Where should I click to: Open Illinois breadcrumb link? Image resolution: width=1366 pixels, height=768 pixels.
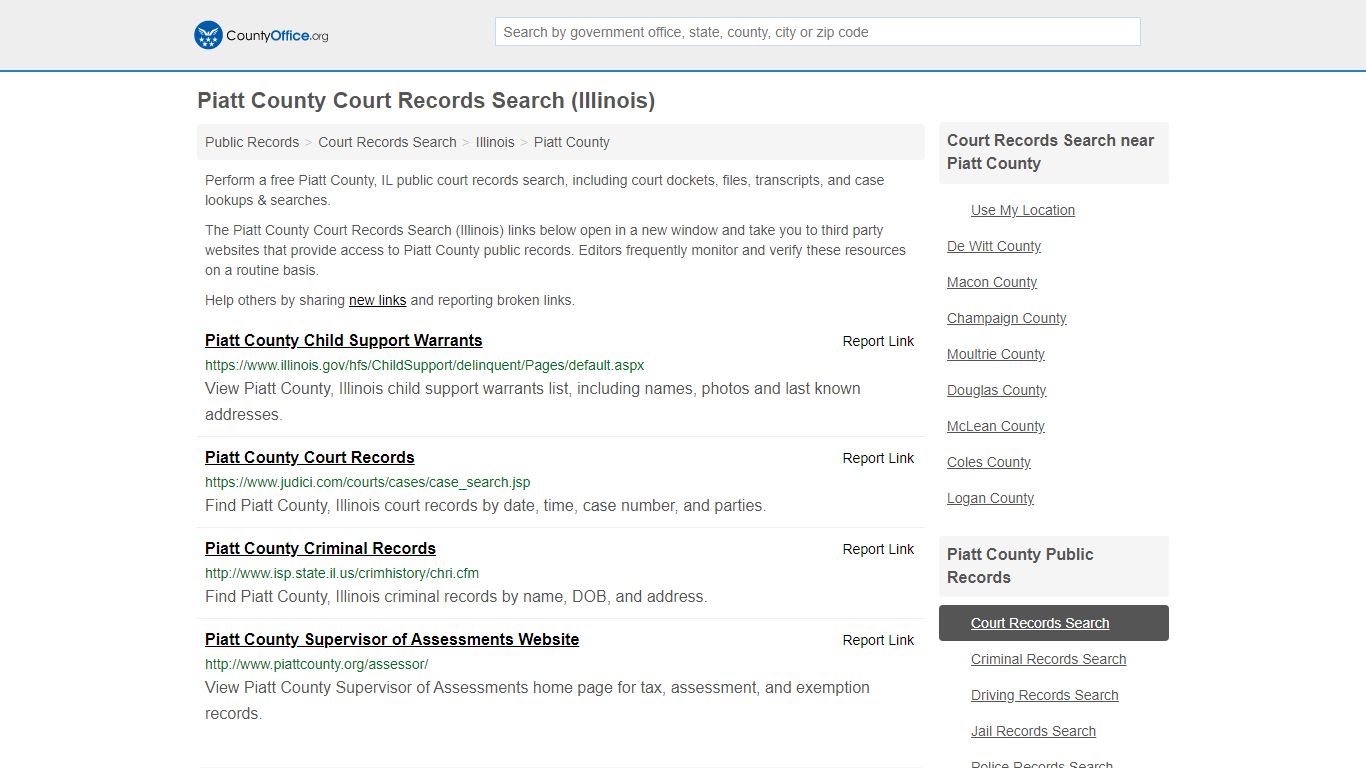[x=495, y=142]
